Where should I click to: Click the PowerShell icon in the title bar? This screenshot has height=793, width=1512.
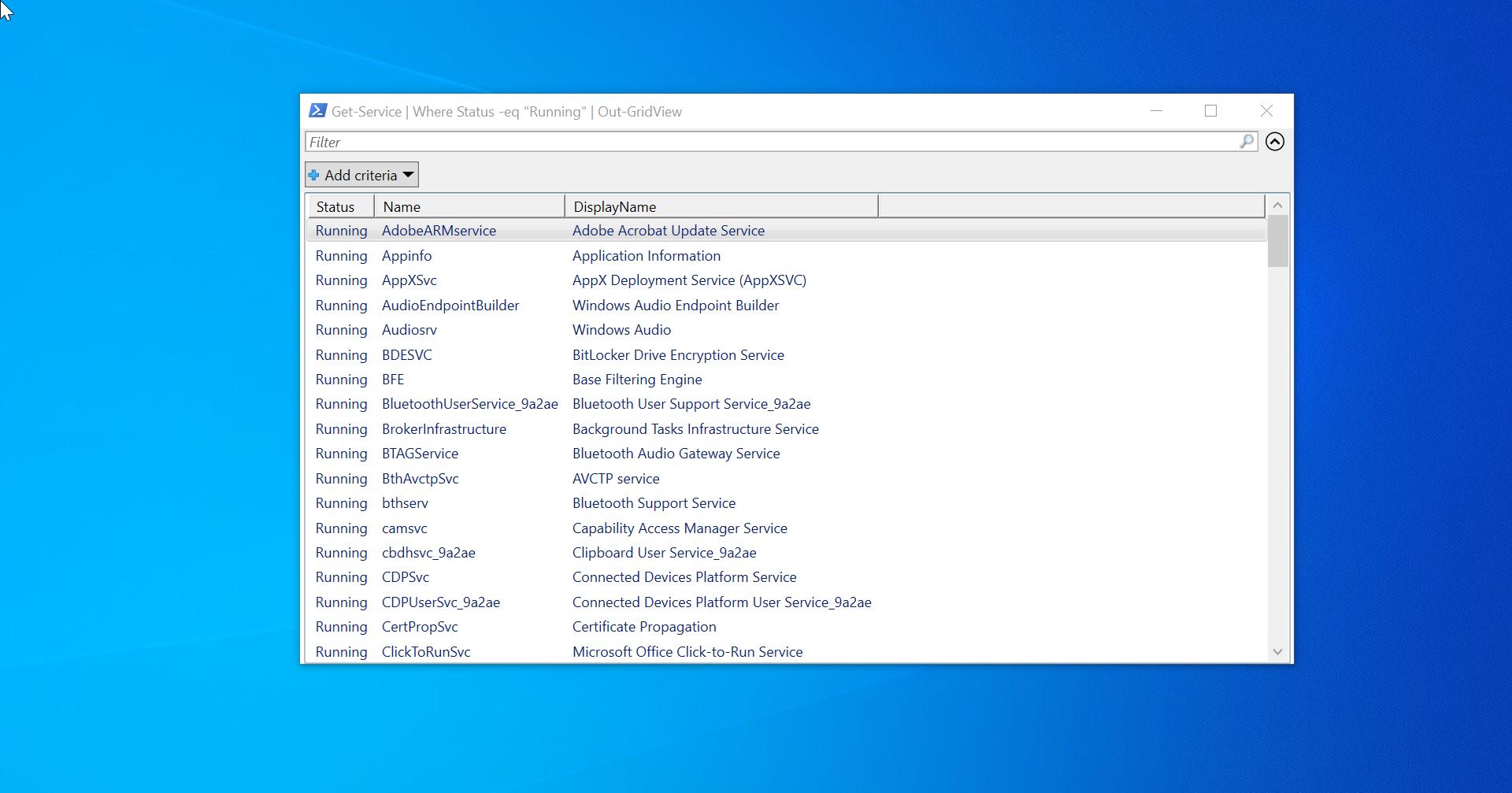(x=317, y=111)
